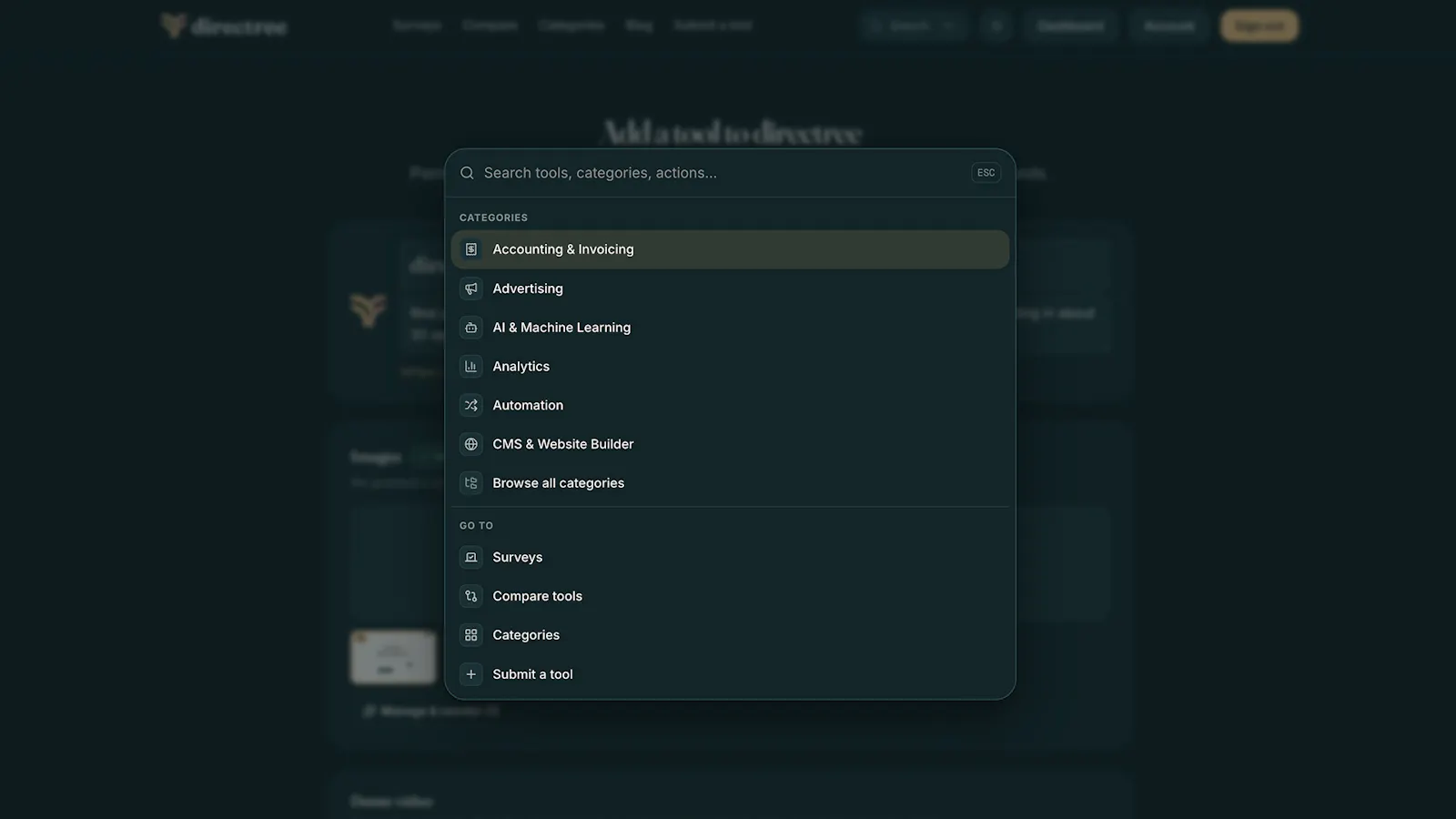Choose Submit a tool action
Image resolution: width=1456 pixels, height=819 pixels.
click(730, 674)
